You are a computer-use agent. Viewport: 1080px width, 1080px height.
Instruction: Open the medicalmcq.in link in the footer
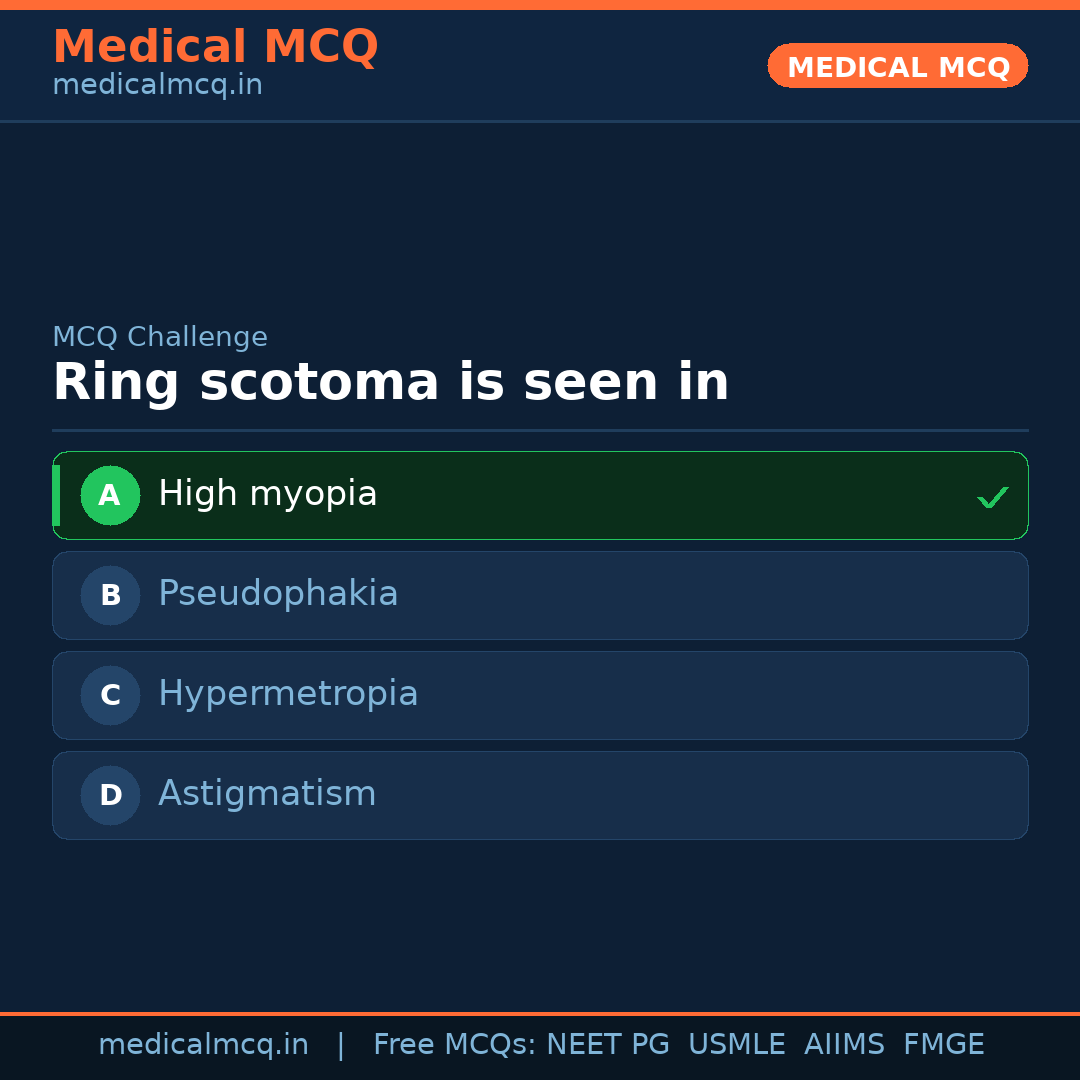coord(203,1045)
